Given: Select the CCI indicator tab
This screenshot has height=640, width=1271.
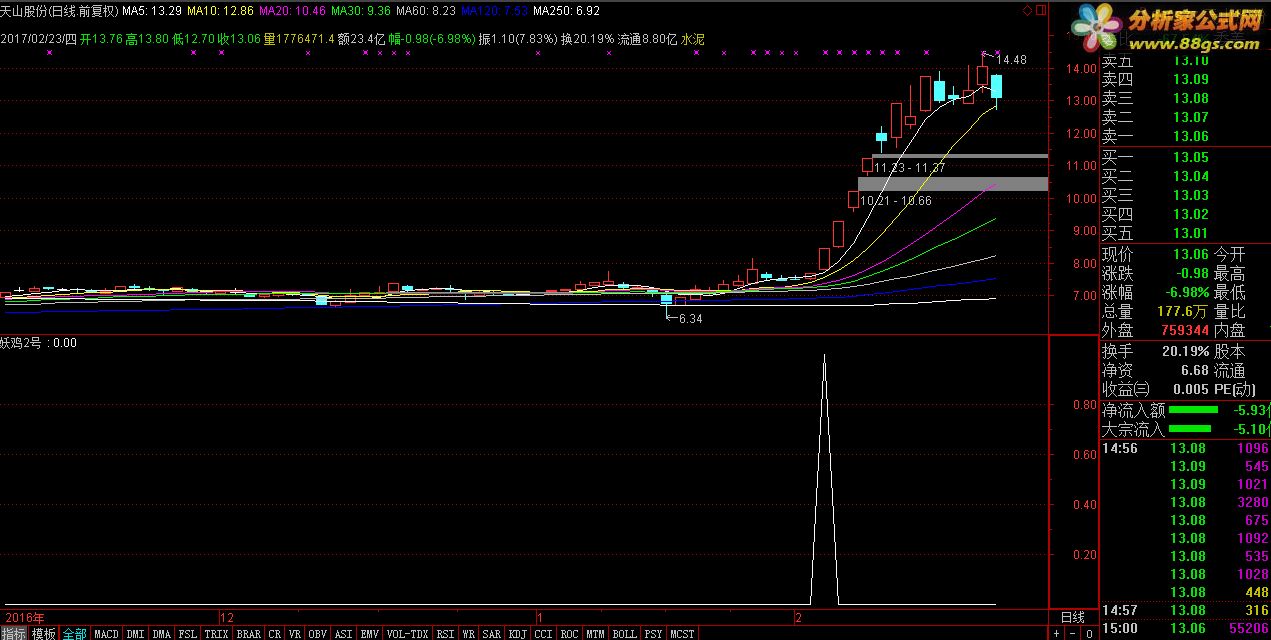Looking at the screenshot, I should (544, 634).
